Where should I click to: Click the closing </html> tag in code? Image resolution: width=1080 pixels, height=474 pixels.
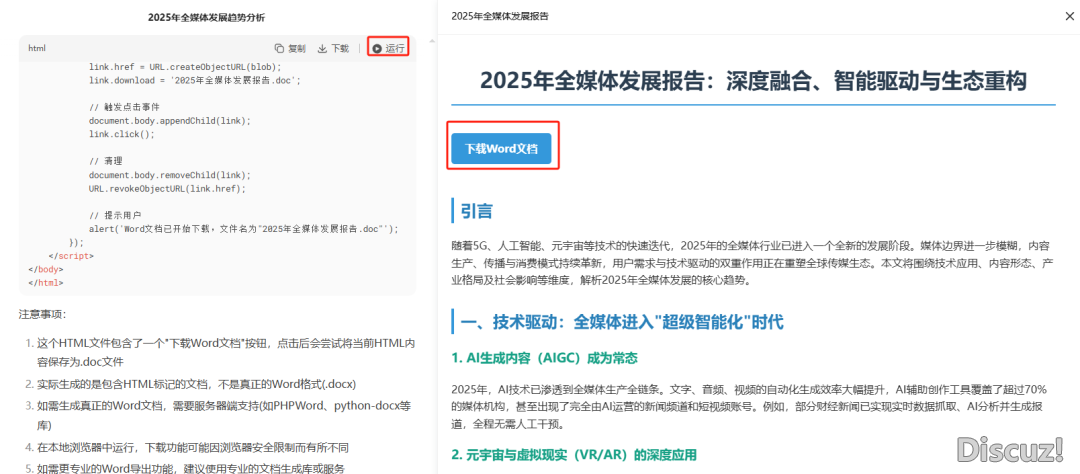click(x=45, y=282)
